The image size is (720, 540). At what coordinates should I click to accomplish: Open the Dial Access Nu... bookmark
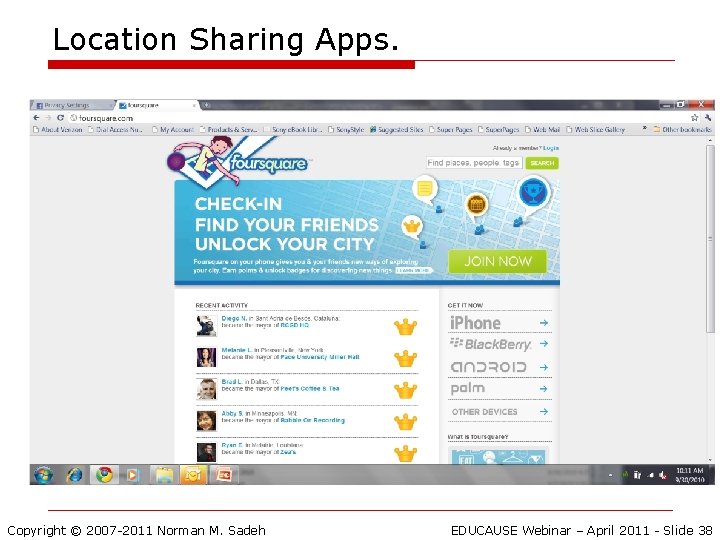pyautogui.click(x=115, y=129)
